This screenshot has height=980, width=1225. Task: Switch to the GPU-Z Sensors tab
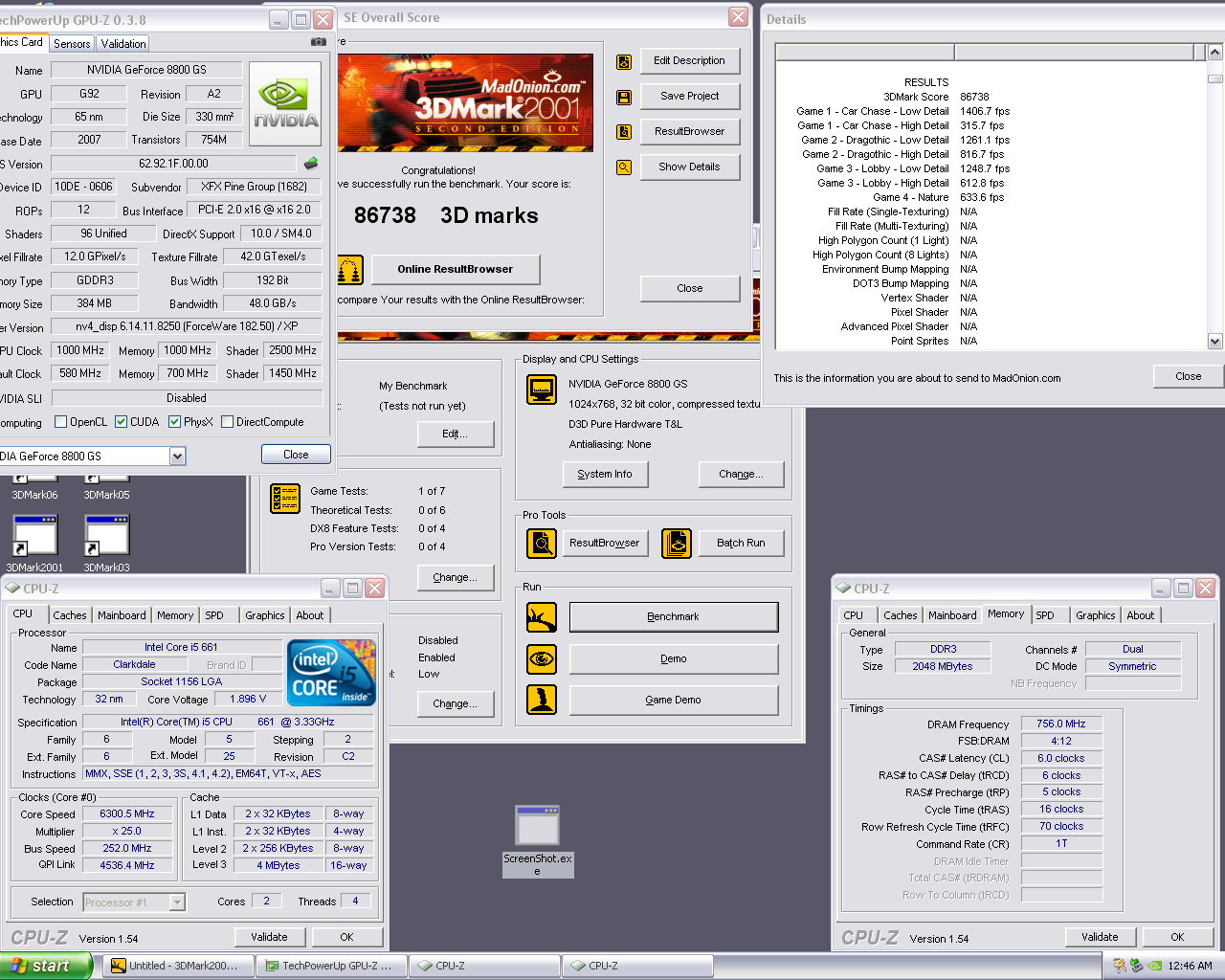[72, 44]
